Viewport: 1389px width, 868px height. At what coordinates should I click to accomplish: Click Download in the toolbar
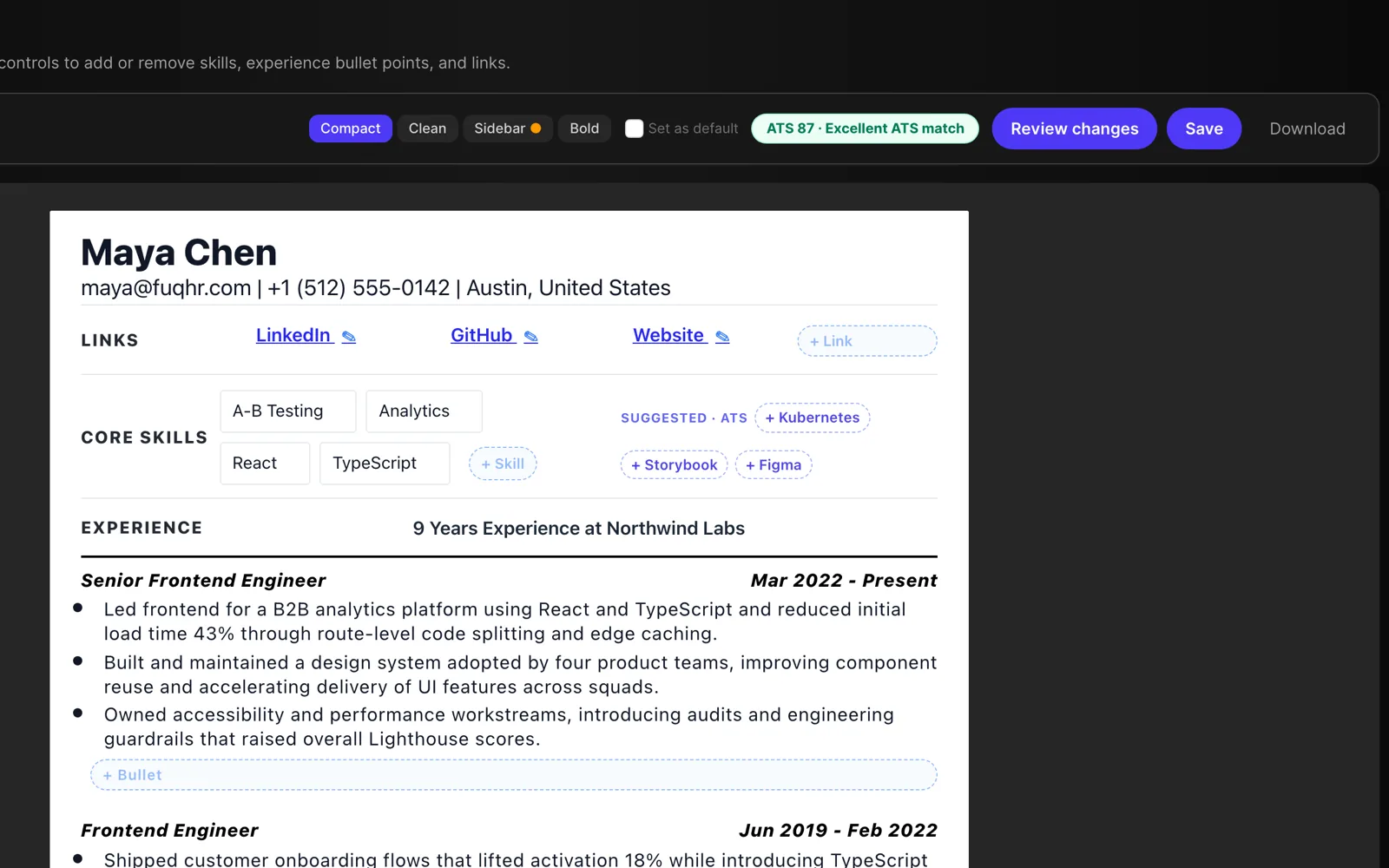pos(1307,128)
